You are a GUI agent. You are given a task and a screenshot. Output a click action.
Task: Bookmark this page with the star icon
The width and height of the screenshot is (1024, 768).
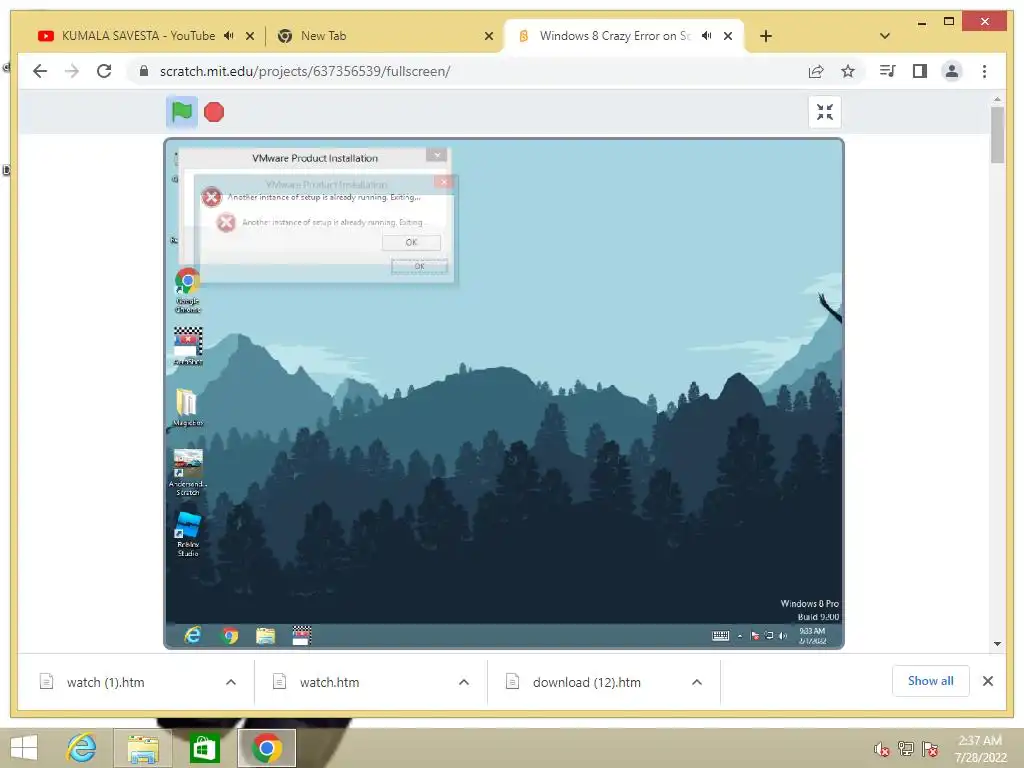[848, 71]
